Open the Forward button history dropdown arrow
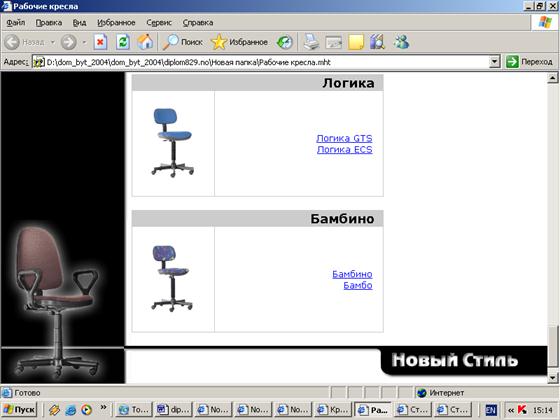The height and width of the screenshot is (420, 560). tap(84, 42)
